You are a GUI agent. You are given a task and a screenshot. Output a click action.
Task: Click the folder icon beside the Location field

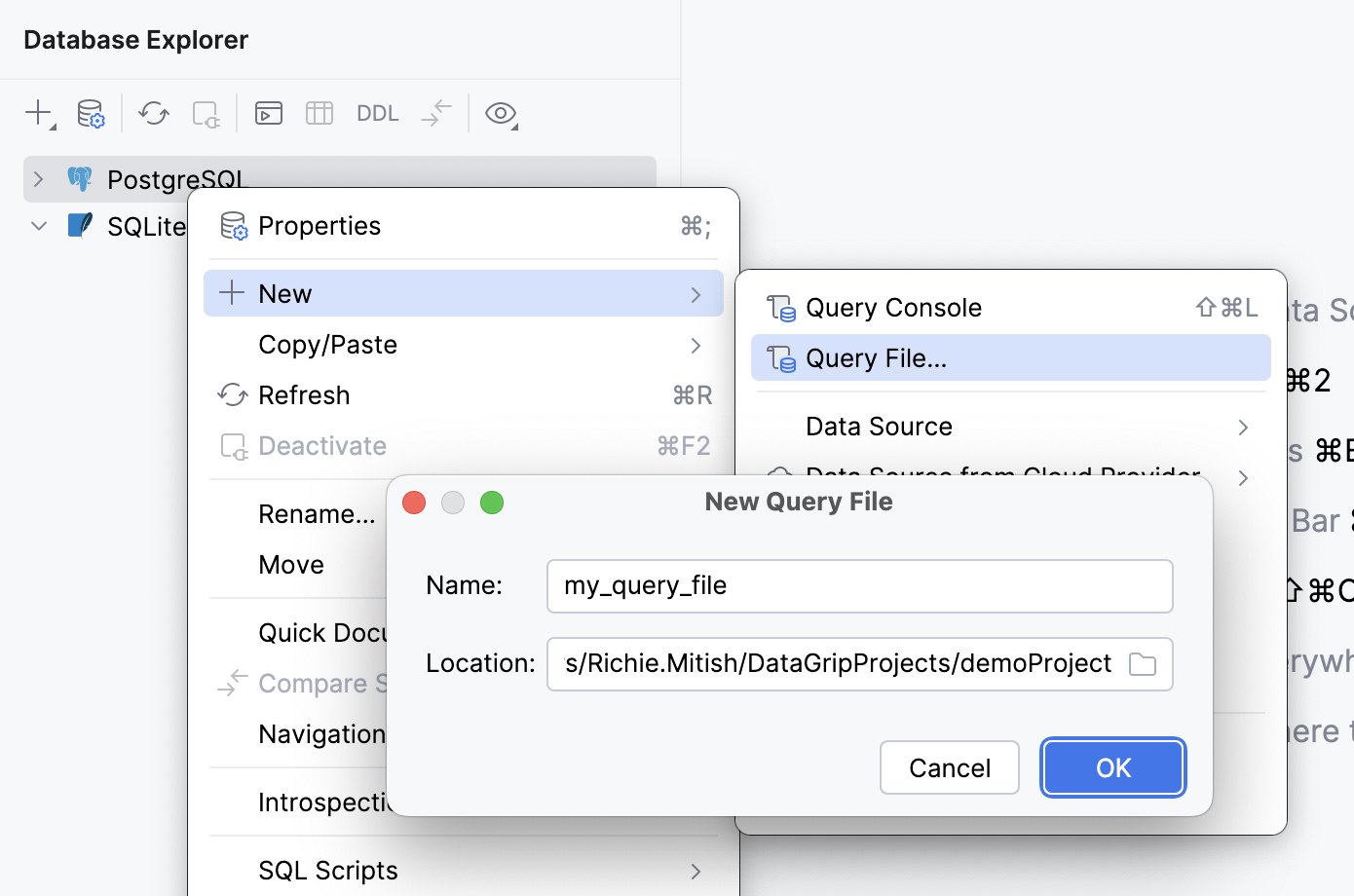(1142, 663)
